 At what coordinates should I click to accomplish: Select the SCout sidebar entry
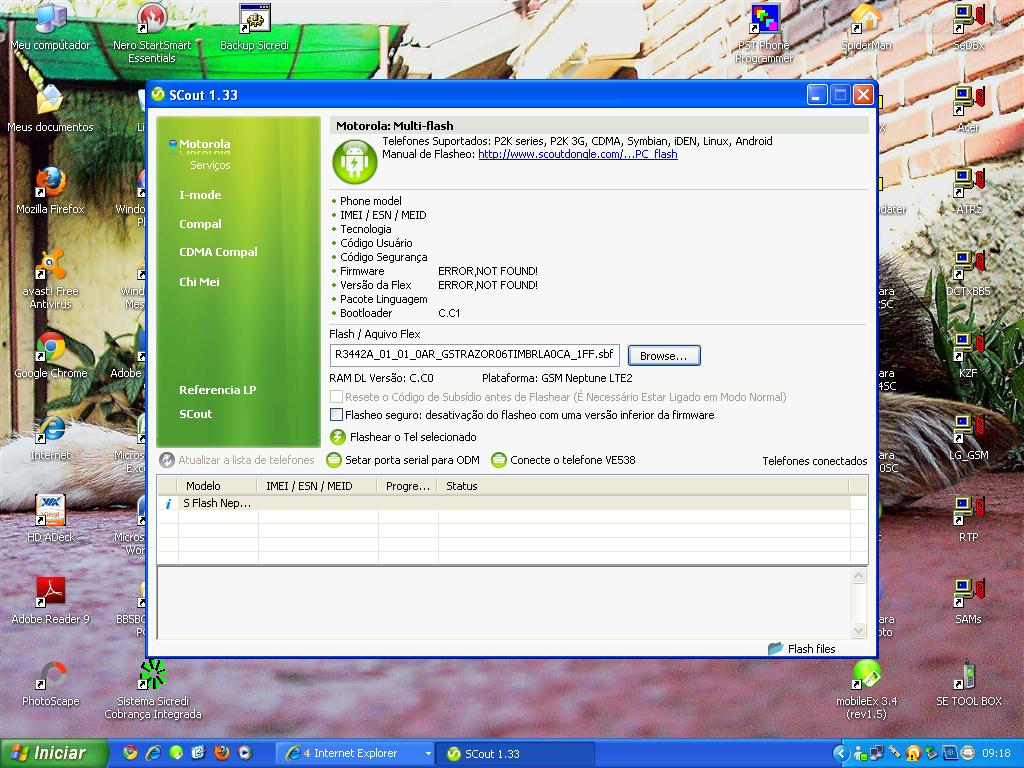(x=195, y=413)
